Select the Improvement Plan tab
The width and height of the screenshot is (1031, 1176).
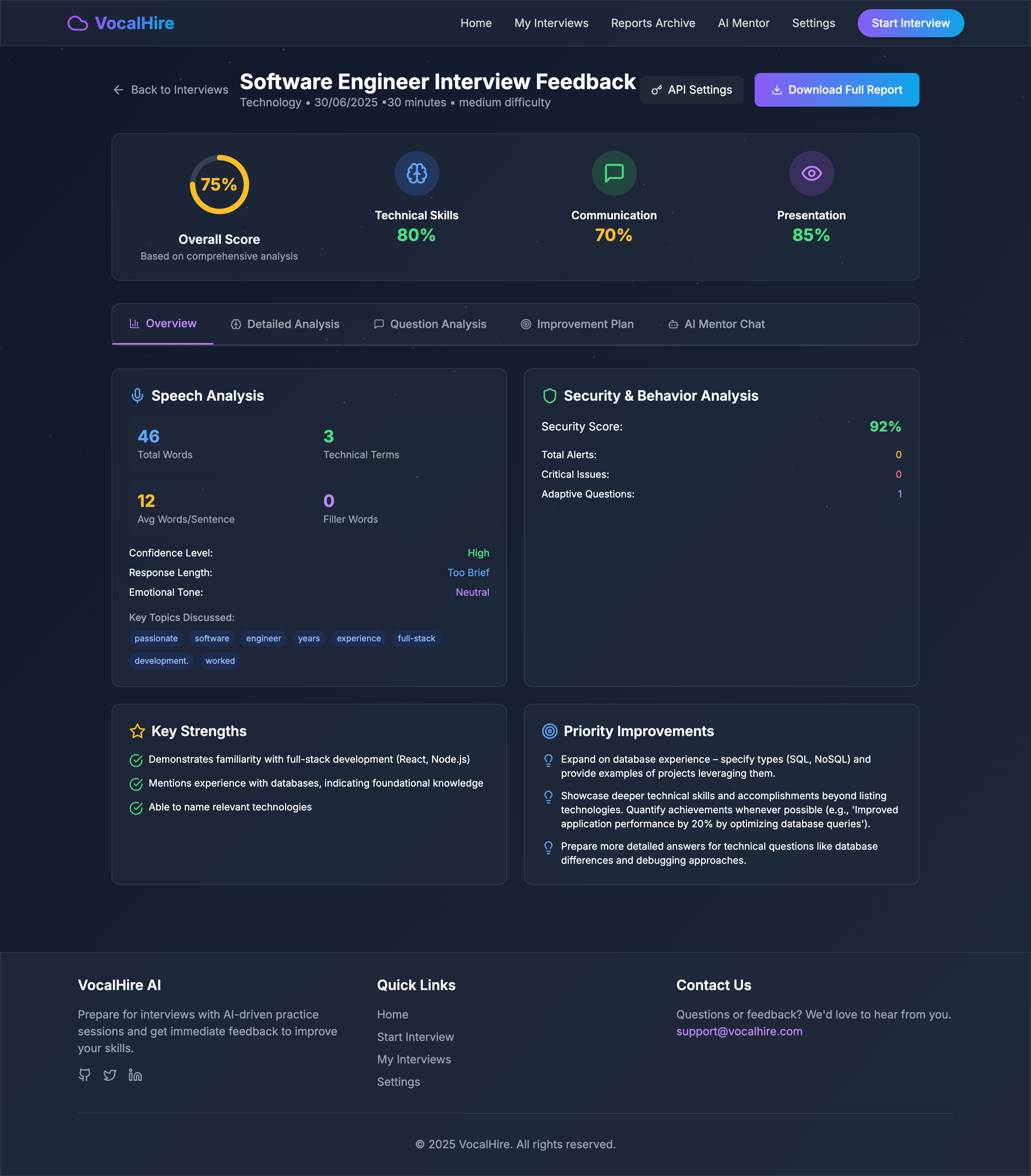click(x=577, y=324)
